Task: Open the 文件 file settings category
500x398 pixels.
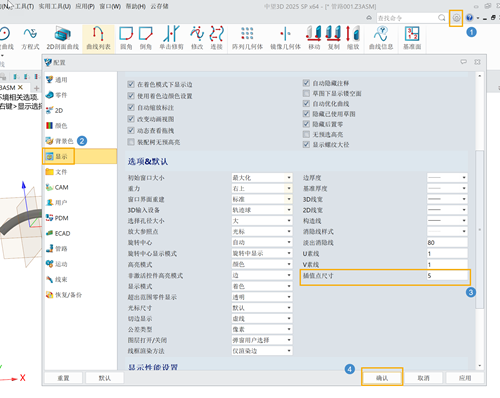Action: point(57,172)
